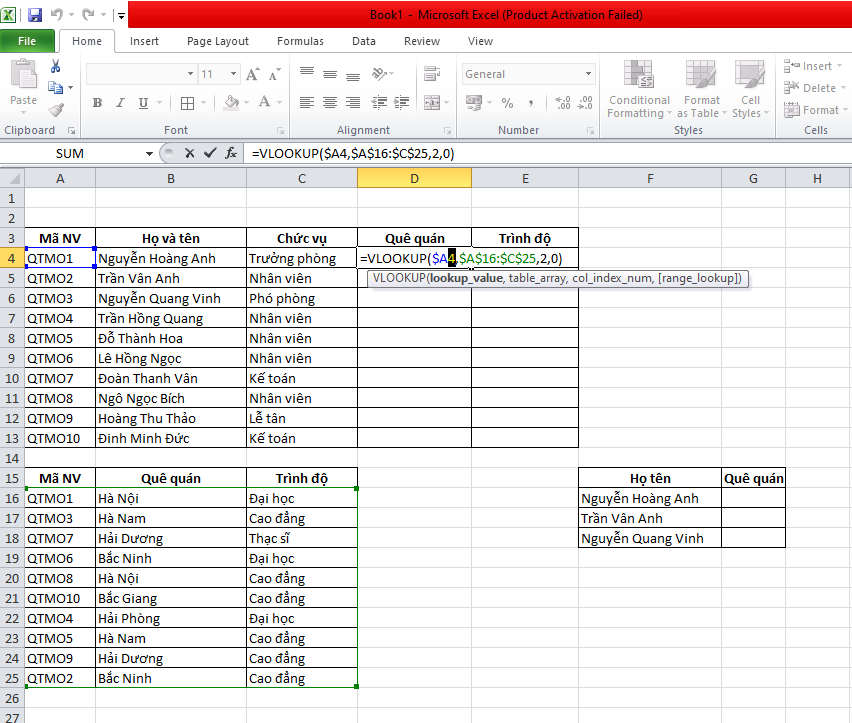This screenshot has width=852, height=723.
Task: Expand the General number format dropdown
Action: (x=588, y=74)
